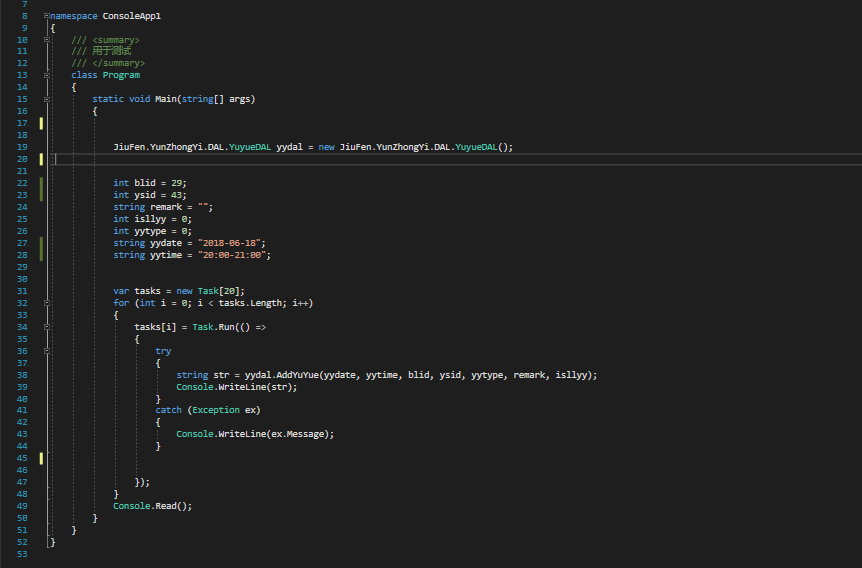Collapse the namespace ConsoleApp1 block

[47, 16]
